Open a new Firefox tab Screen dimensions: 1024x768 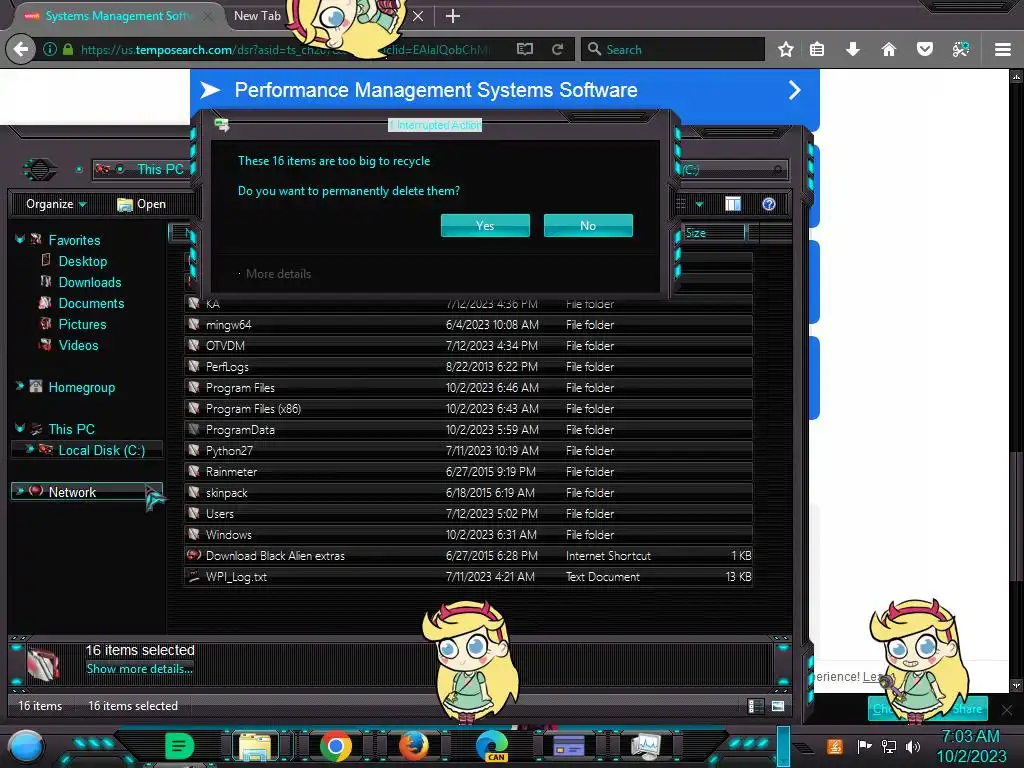453,16
